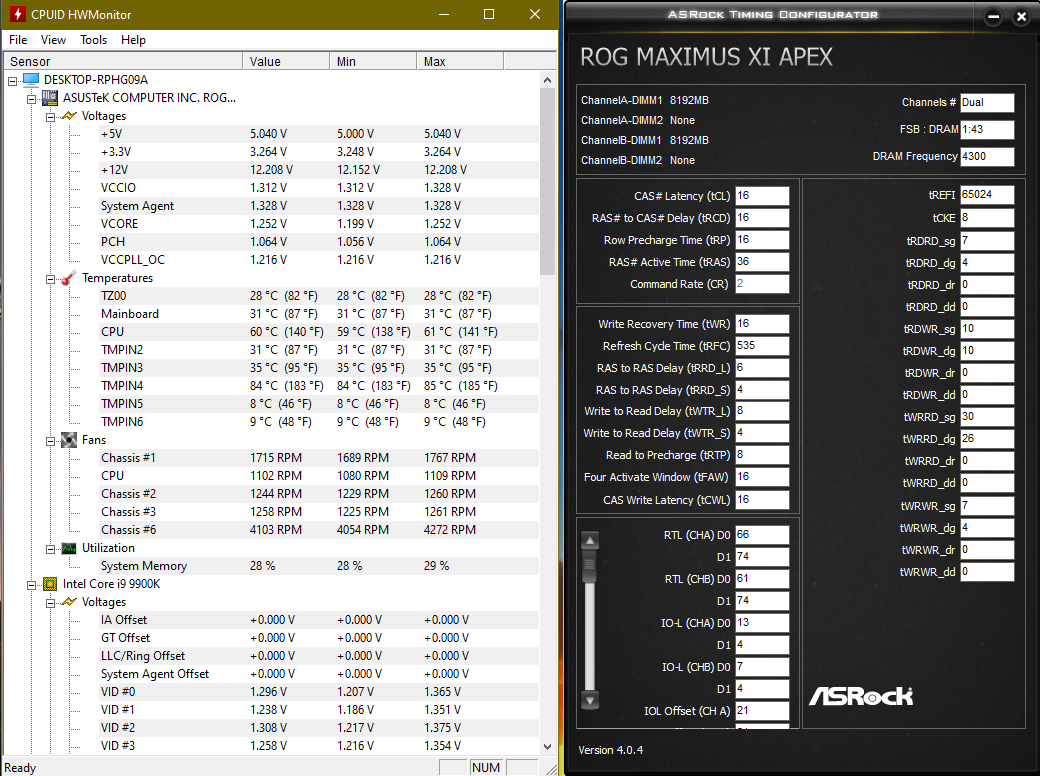Collapse the DESKTOP-RPHG09A tree node

pyautogui.click(x=13, y=81)
